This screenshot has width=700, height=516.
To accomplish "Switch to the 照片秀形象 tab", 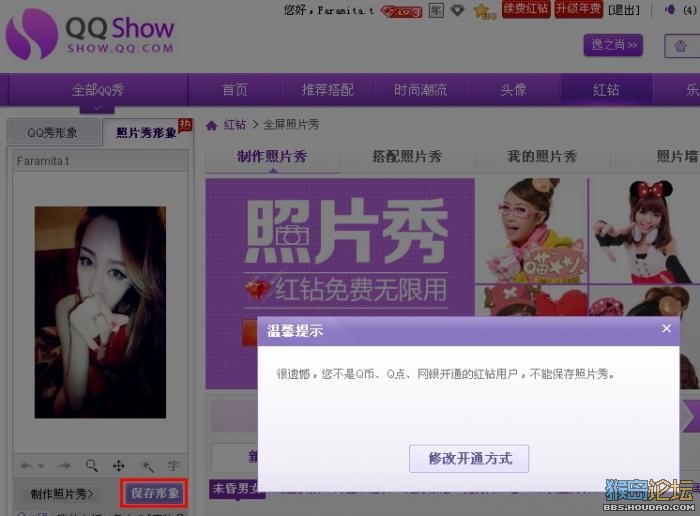I will click(x=147, y=132).
